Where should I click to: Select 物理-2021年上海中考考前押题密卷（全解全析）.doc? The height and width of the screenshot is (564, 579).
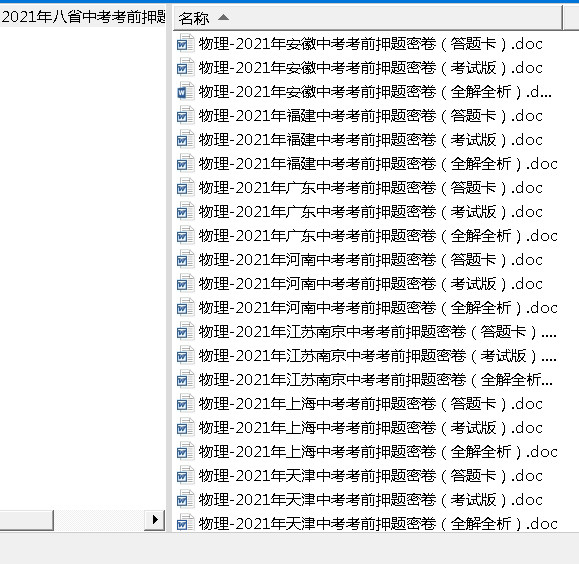click(x=378, y=451)
